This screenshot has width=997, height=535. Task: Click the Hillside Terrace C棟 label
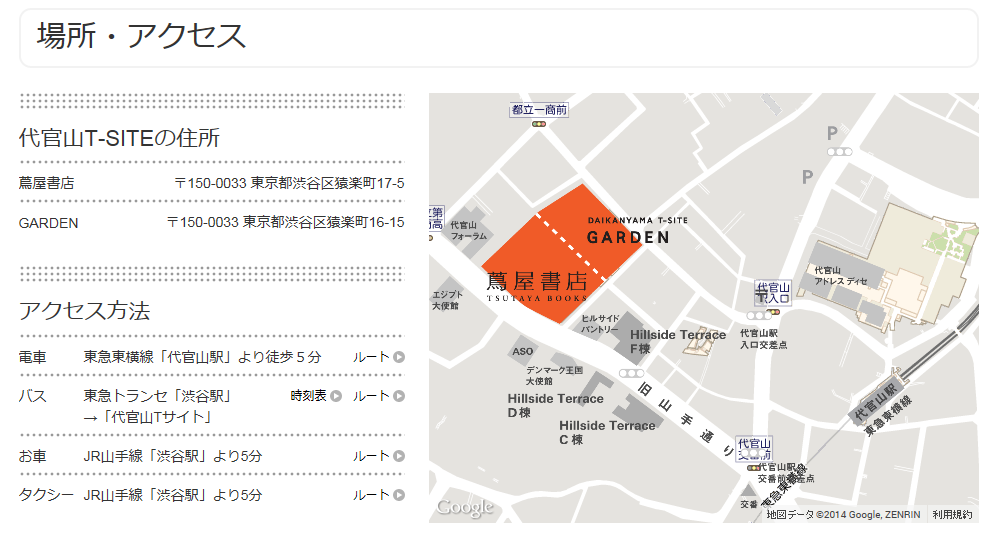[607, 433]
